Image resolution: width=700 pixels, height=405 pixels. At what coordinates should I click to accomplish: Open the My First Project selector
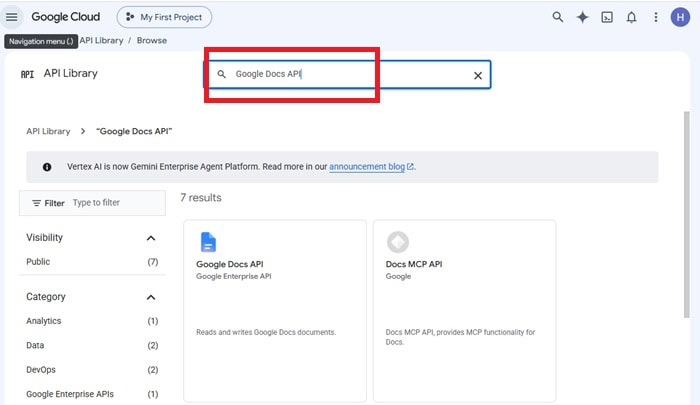tap(164, 17)
